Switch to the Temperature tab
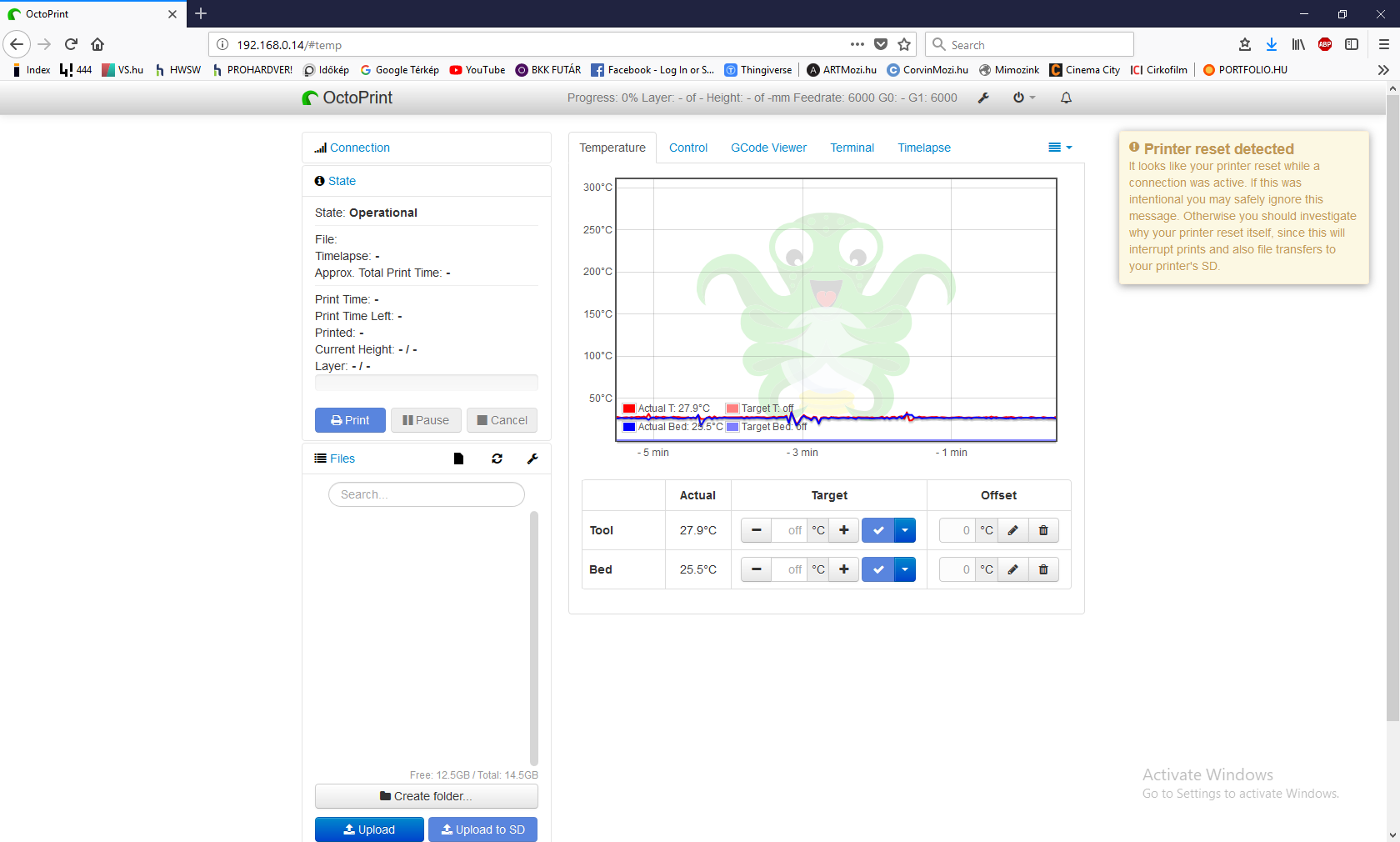The height and width of the screenshot is (842, 1400). click(x=612, y=148)
